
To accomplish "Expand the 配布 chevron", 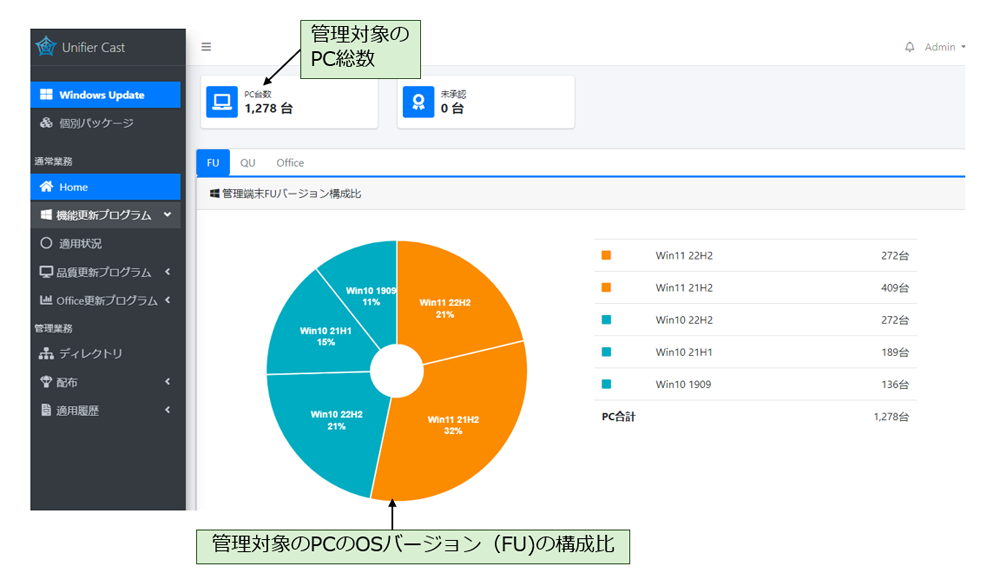I will [x=167, y=381].
